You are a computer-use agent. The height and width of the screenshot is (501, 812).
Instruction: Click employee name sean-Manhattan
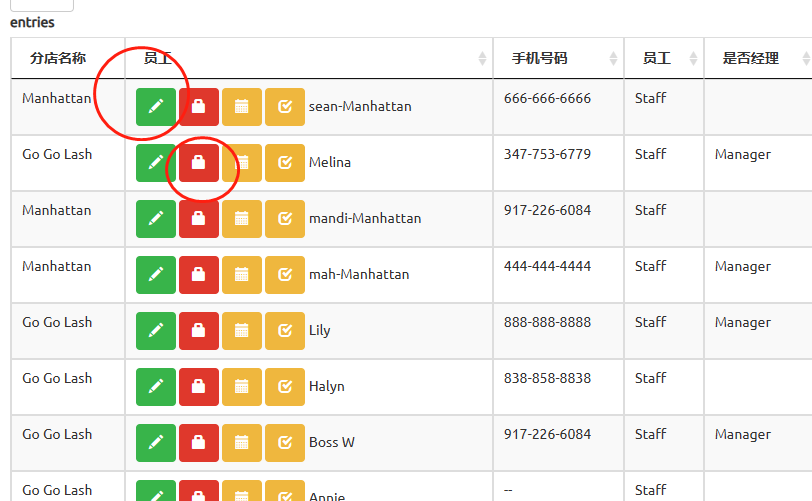coord(360,106)
